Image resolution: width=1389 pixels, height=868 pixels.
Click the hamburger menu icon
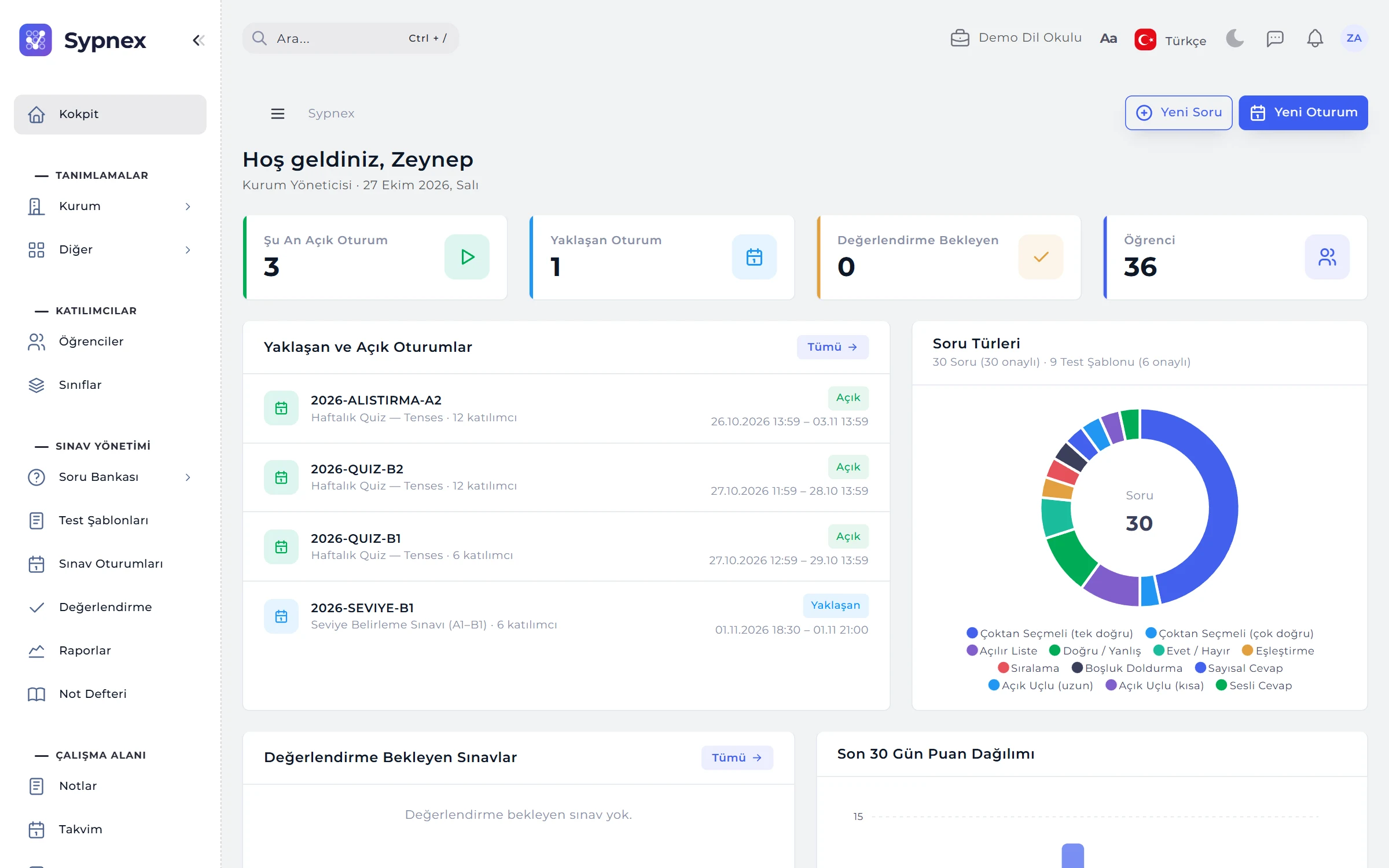point(278,113)
